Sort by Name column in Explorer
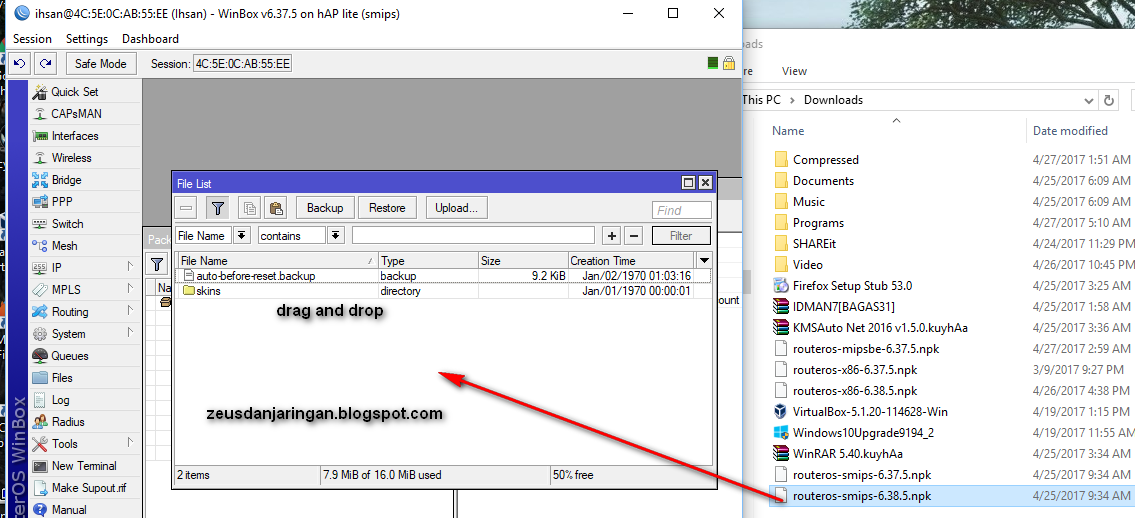 coord(788,131)
